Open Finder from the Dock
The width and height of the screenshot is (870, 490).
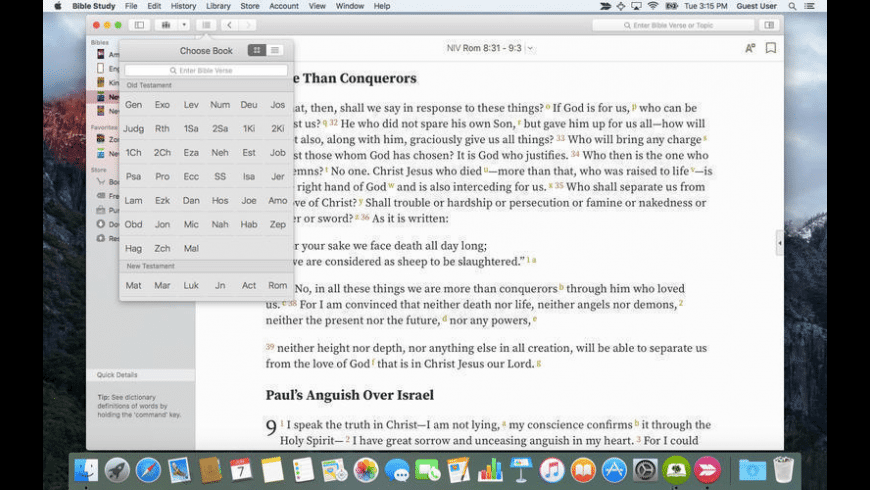[x=86, y=471]
